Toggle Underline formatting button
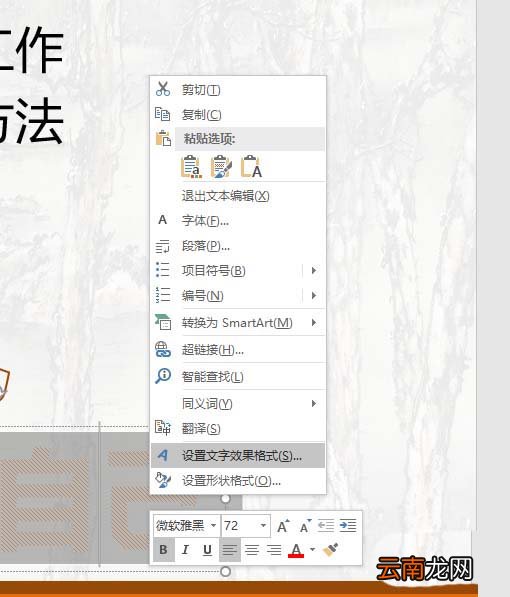Screen dimensions: 510x597 [208, 549]
